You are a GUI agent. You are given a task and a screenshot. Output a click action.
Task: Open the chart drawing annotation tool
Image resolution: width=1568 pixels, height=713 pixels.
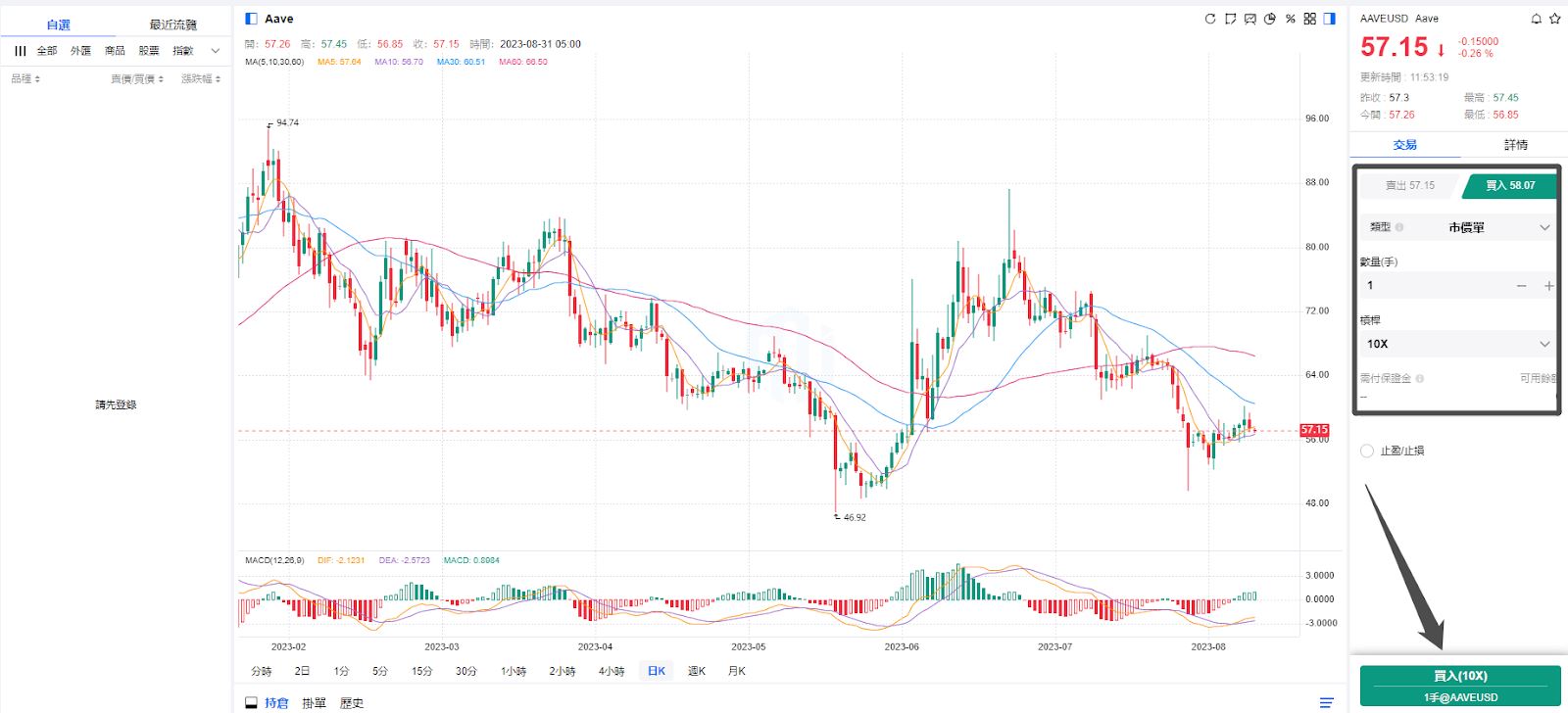(1230, 19)
